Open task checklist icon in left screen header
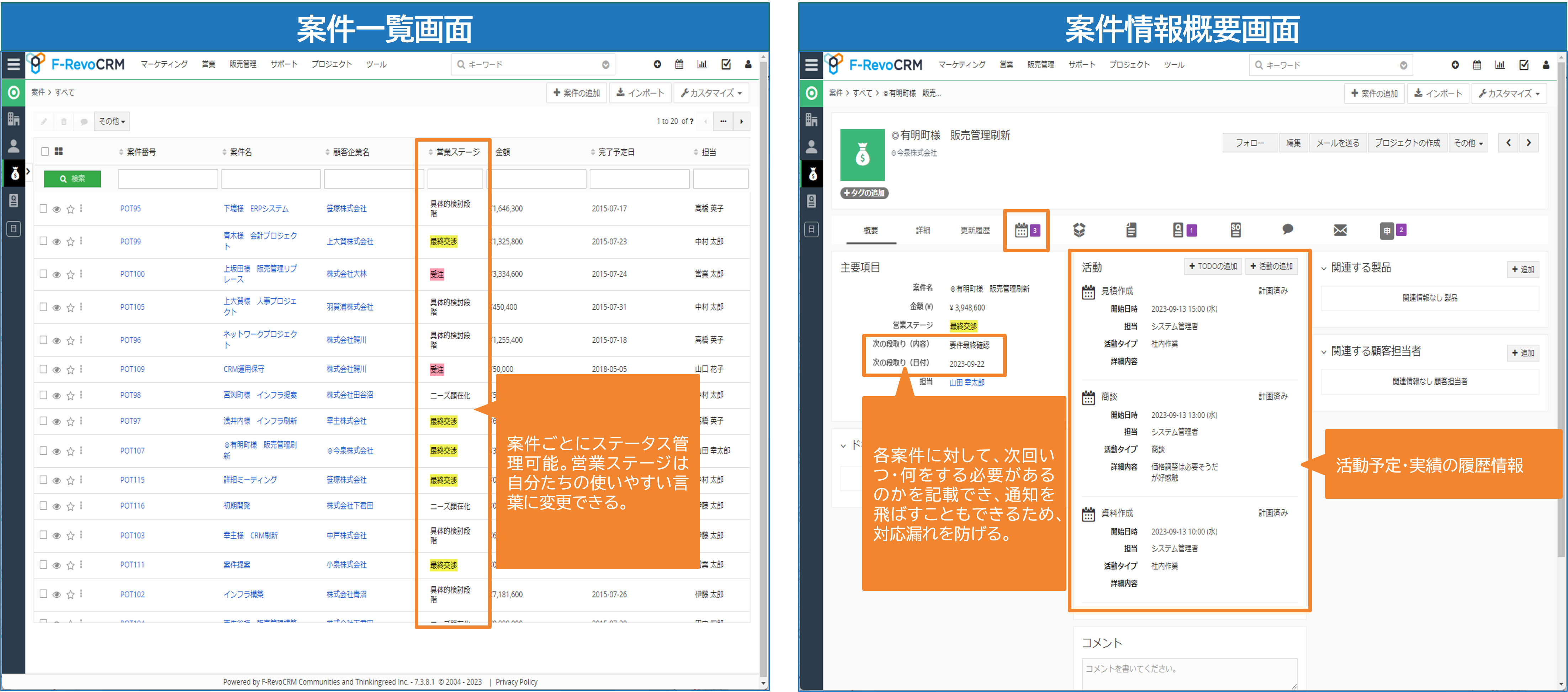This screenshot has height=692, width=1568. [726, 64]
